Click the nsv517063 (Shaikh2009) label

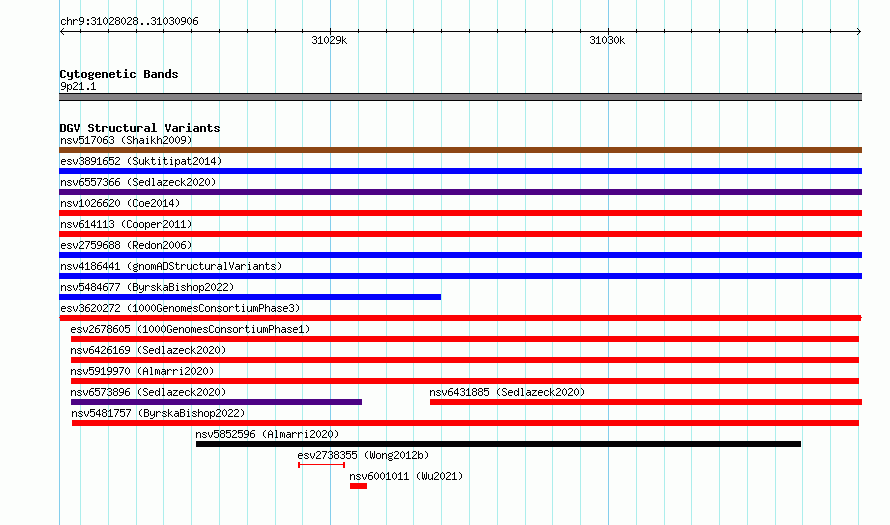(126, 140)
